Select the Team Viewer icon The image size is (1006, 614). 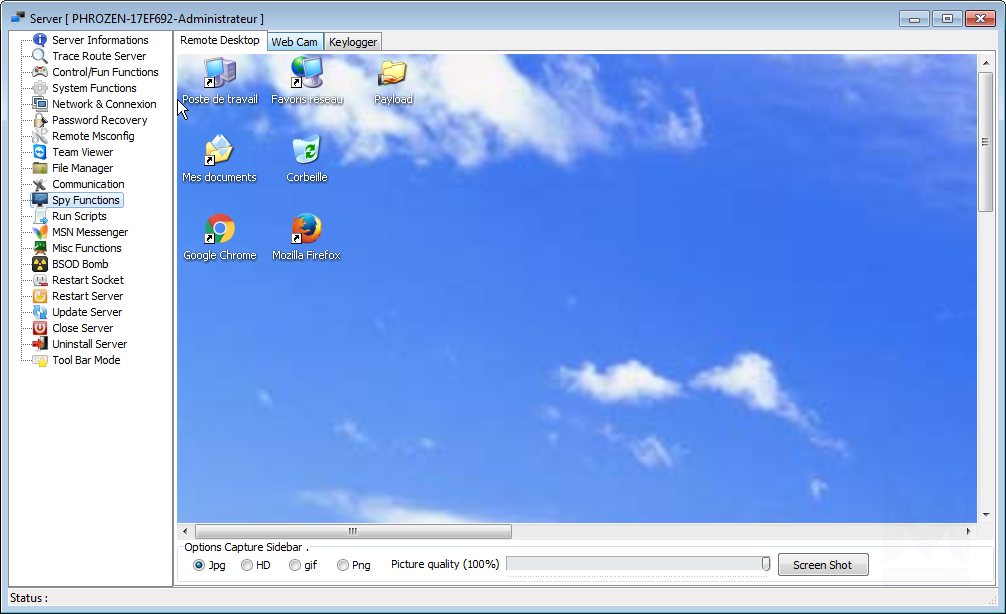coord(40,152)
